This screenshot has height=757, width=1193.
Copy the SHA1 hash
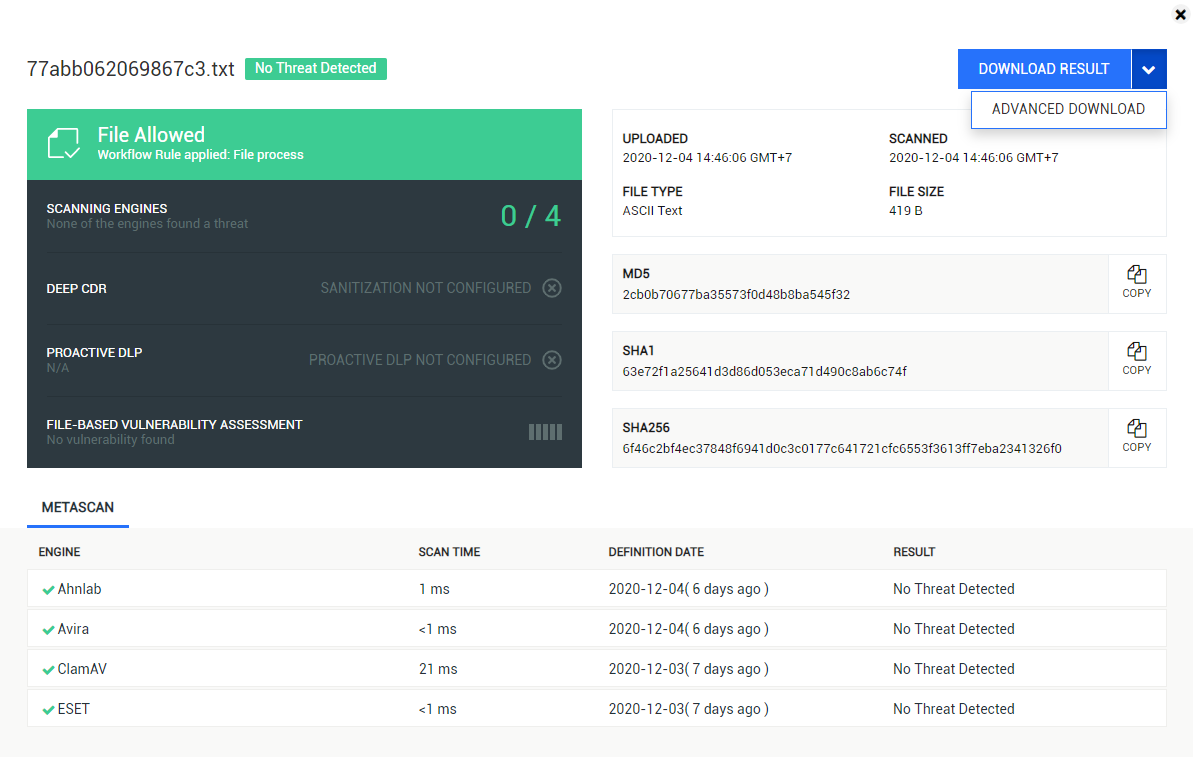pos(1137,360)
